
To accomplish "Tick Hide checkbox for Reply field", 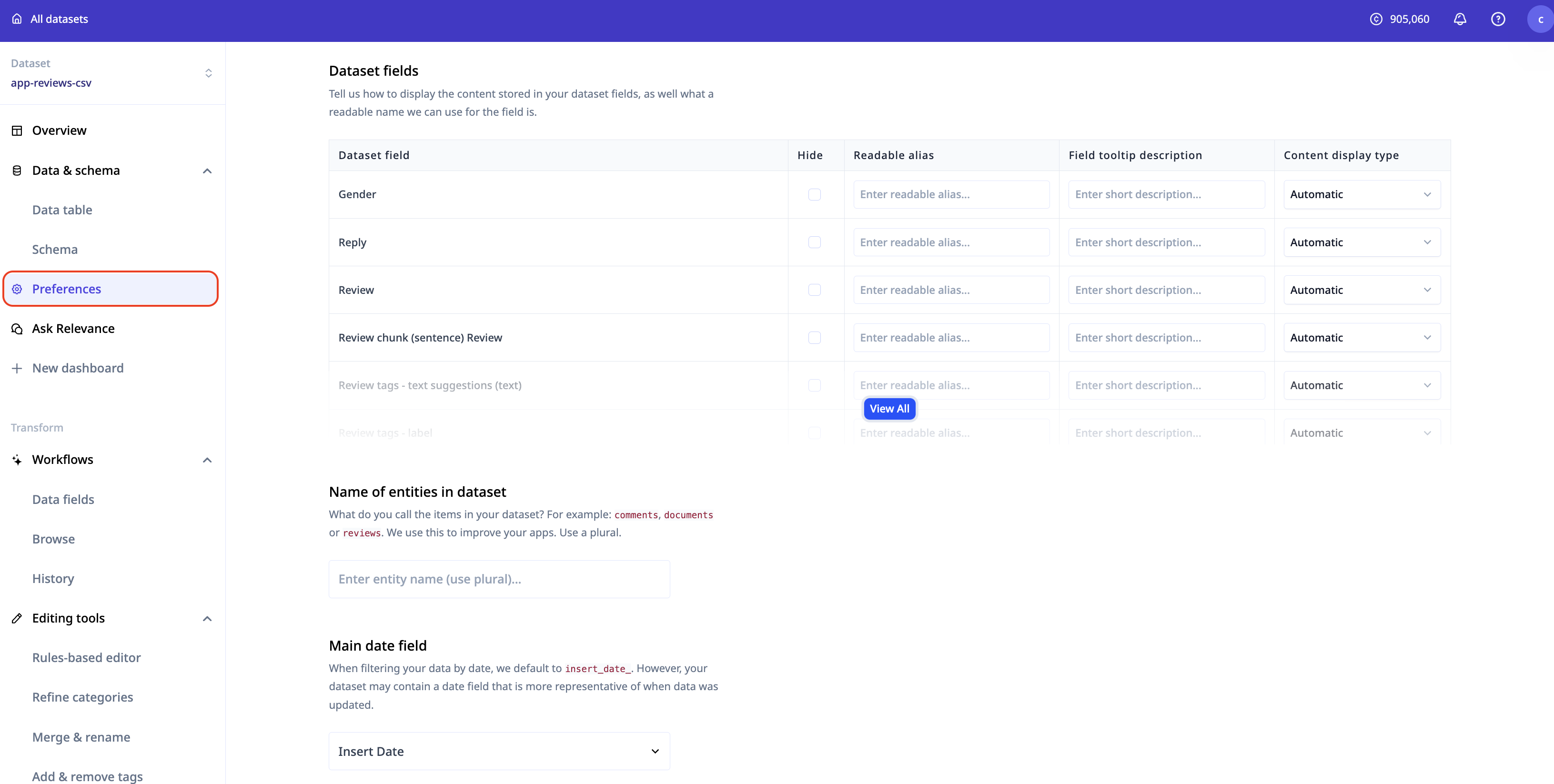I will [815, 242].
